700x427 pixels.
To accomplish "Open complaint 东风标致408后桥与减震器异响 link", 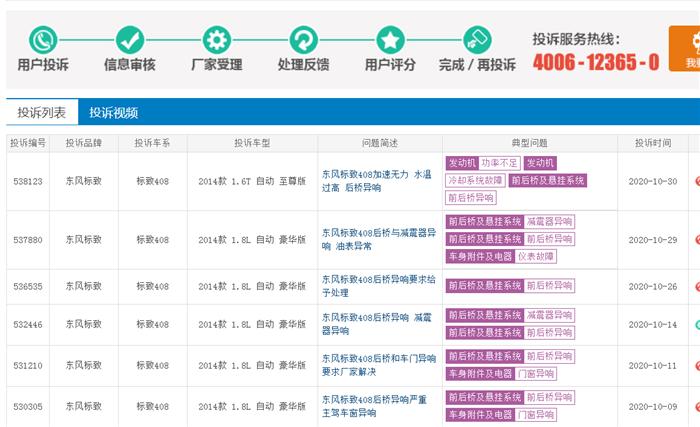I will 379,239.
